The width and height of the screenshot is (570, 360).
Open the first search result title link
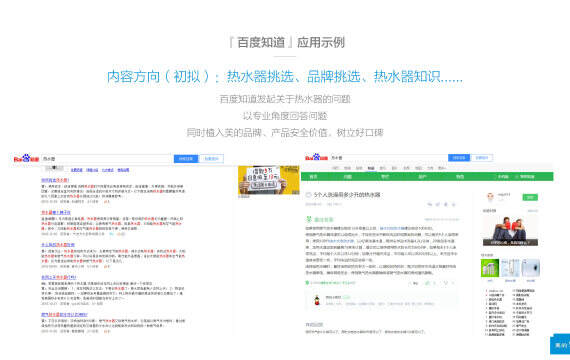(55, 180)
